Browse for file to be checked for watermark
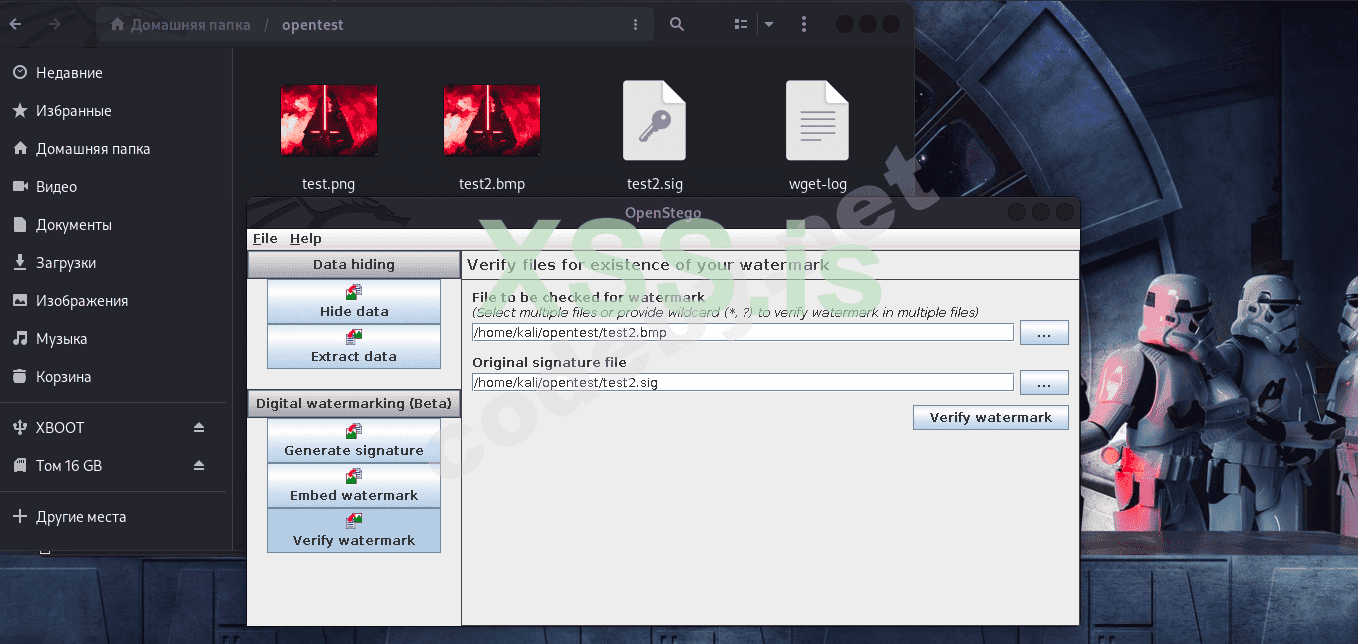This screenshot has height=644, width=1358. click(x=1044, y=333)
